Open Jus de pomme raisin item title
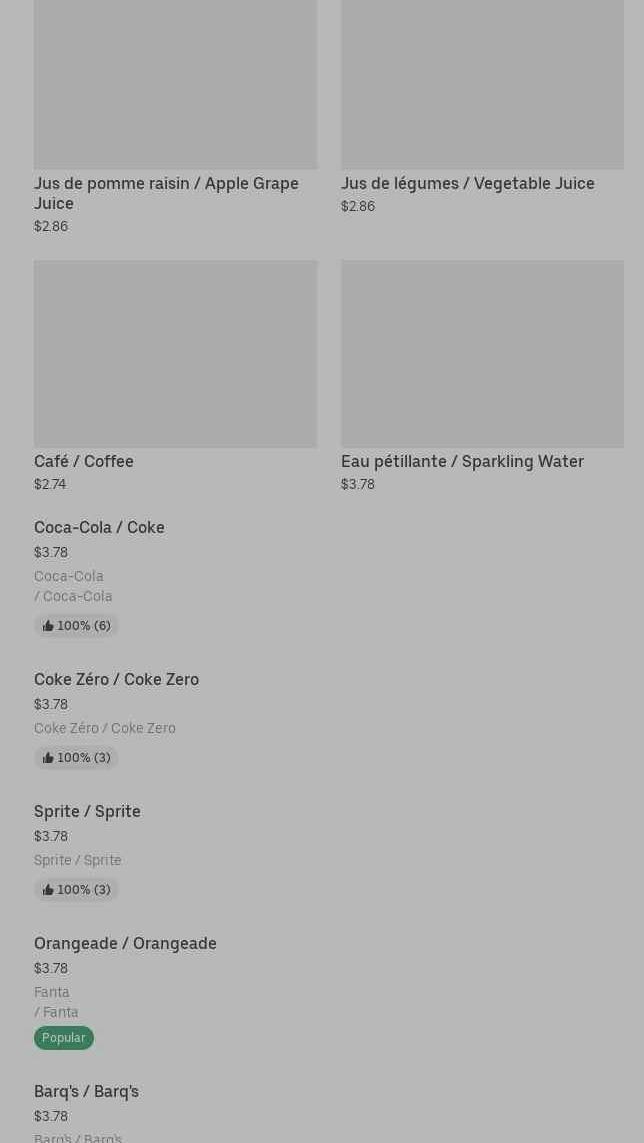 coord(166,193)
